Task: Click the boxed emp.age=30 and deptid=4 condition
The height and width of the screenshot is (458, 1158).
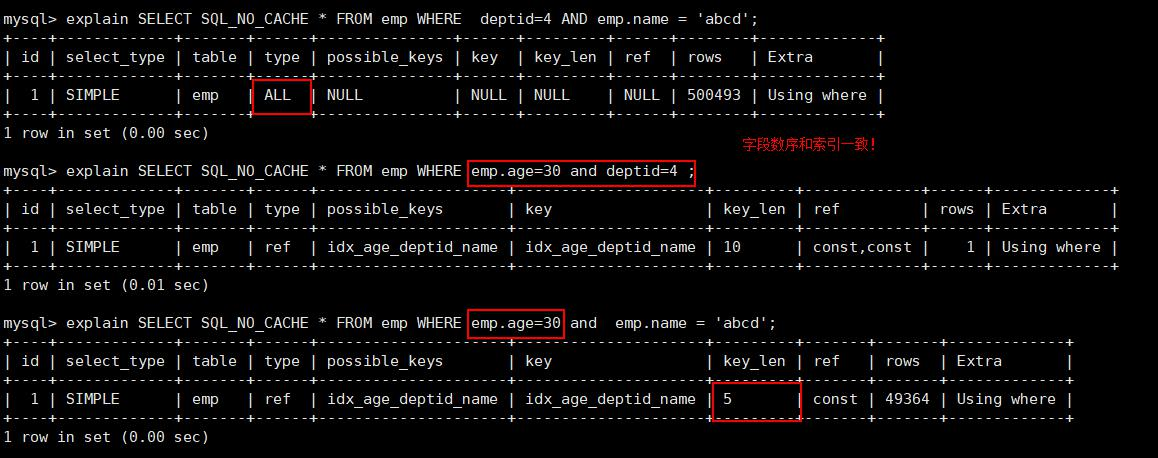Action: coord(582,172)
